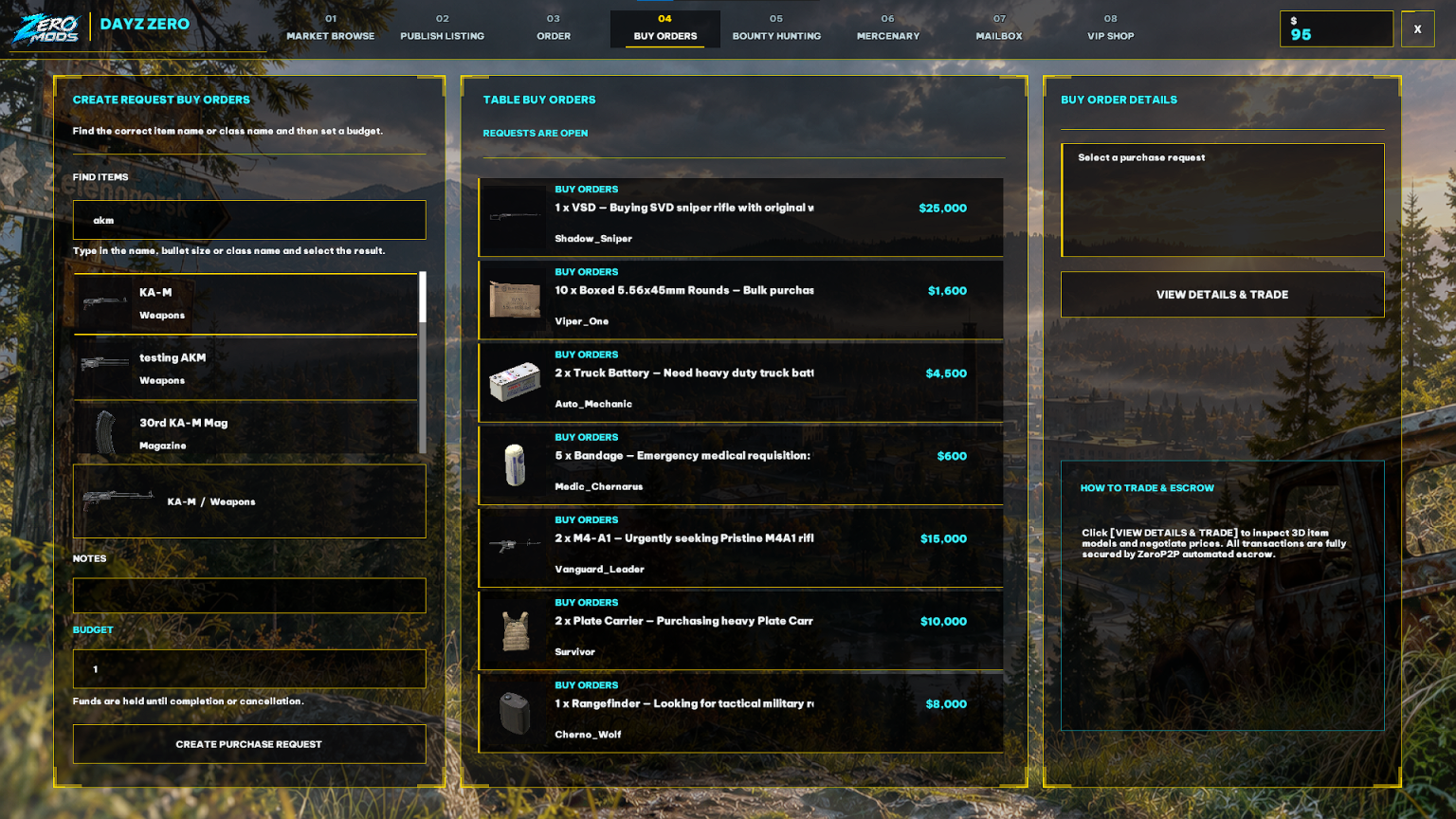Viewport: 1456px width, 819px height.
Task: Pick the 30rd KA-M Mag icon
Action: tap(104, 433)
